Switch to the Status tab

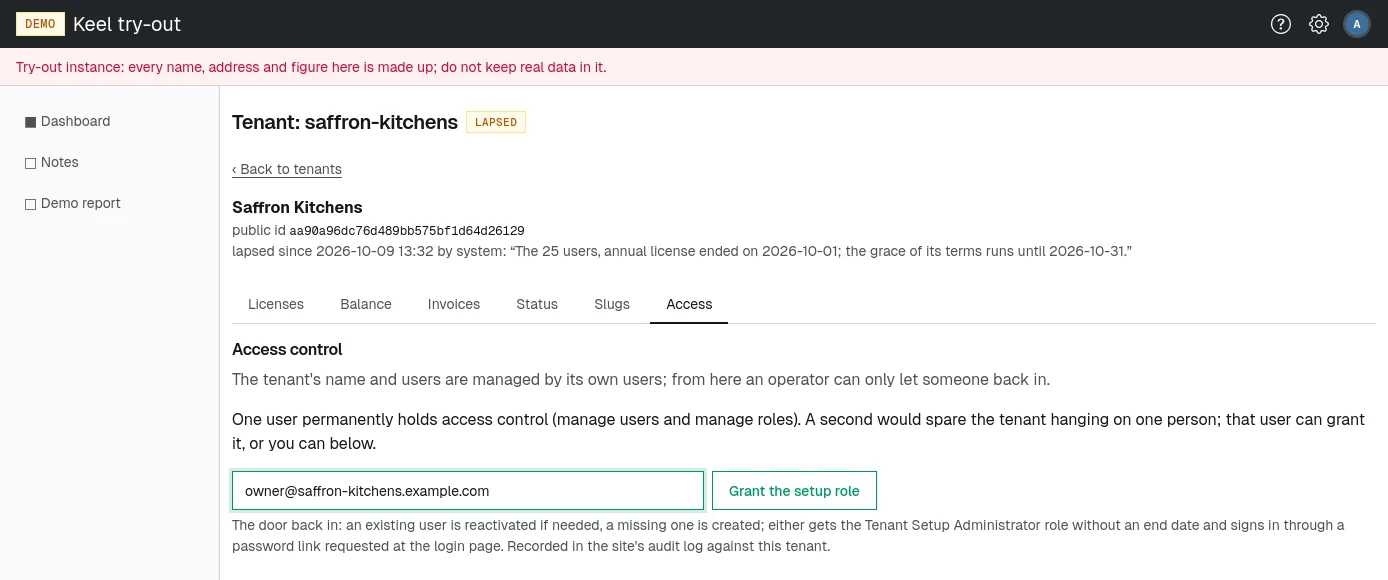pos(537,304)
